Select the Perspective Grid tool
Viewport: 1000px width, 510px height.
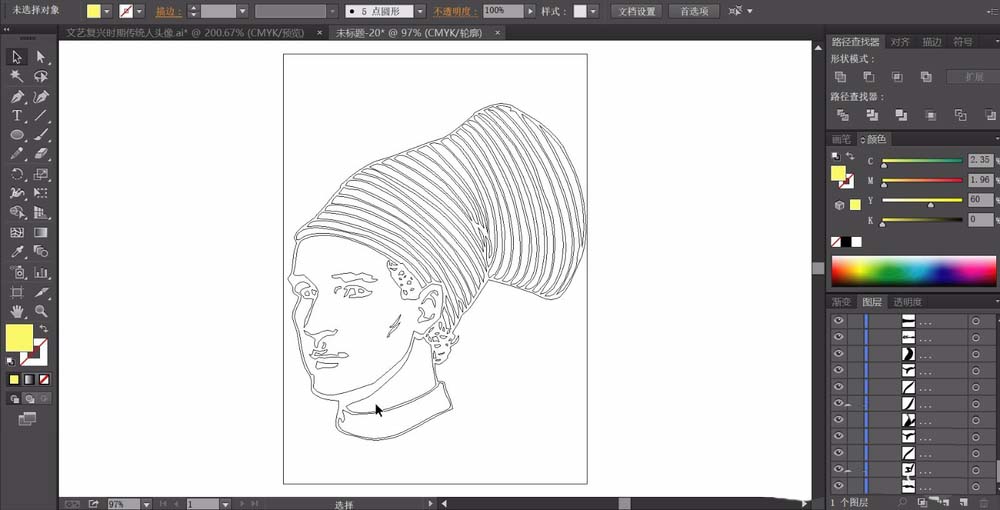41,213
